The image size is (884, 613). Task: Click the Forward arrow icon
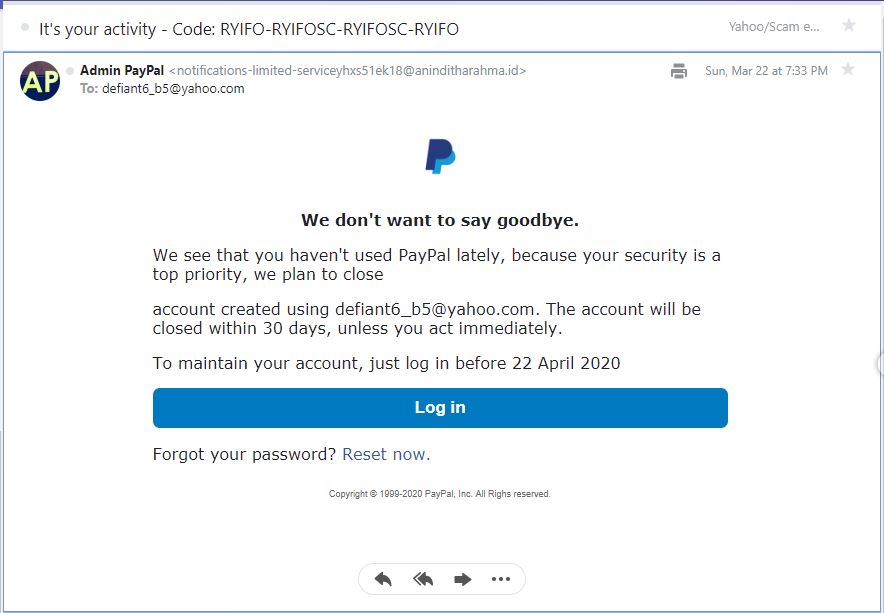click(x=462, y=579)
